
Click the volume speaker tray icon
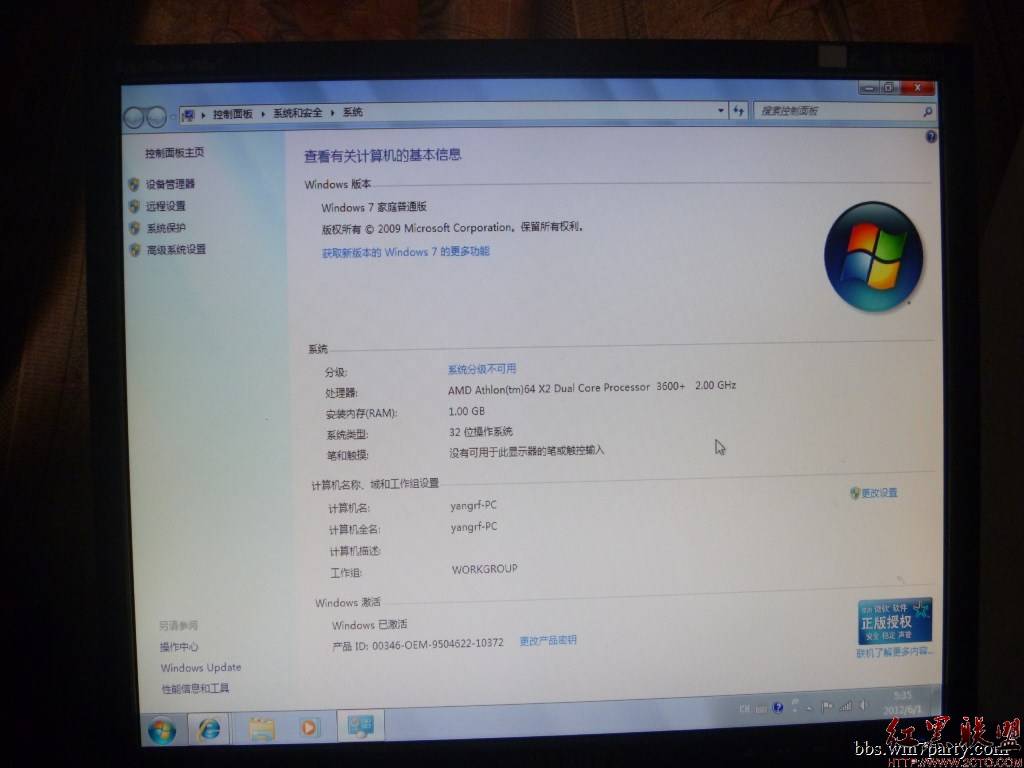point(864,705)
